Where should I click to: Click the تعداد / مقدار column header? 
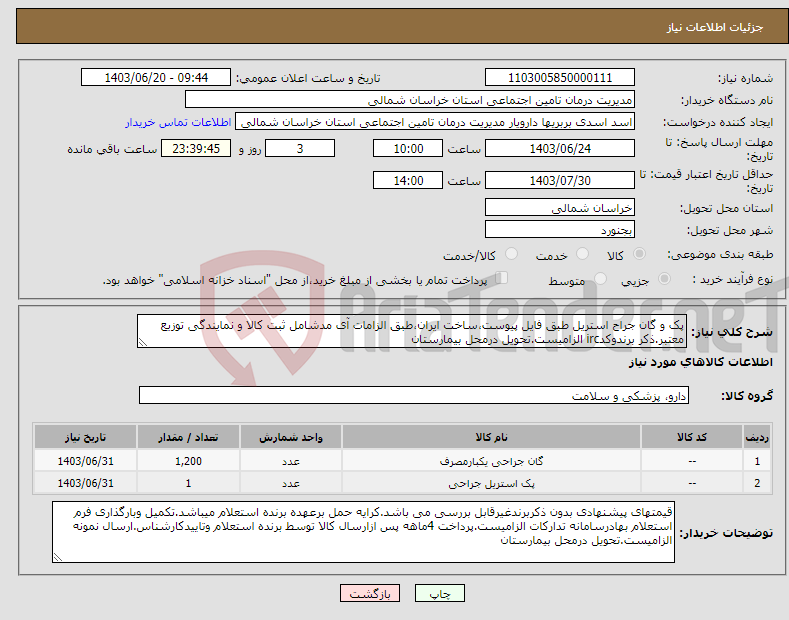coord(188,437)
